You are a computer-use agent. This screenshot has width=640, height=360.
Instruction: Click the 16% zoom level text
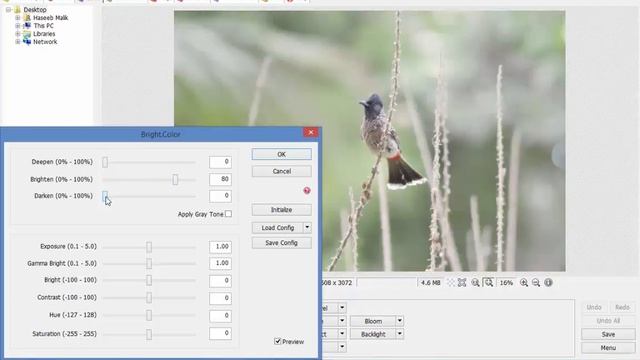pos(506,282)
